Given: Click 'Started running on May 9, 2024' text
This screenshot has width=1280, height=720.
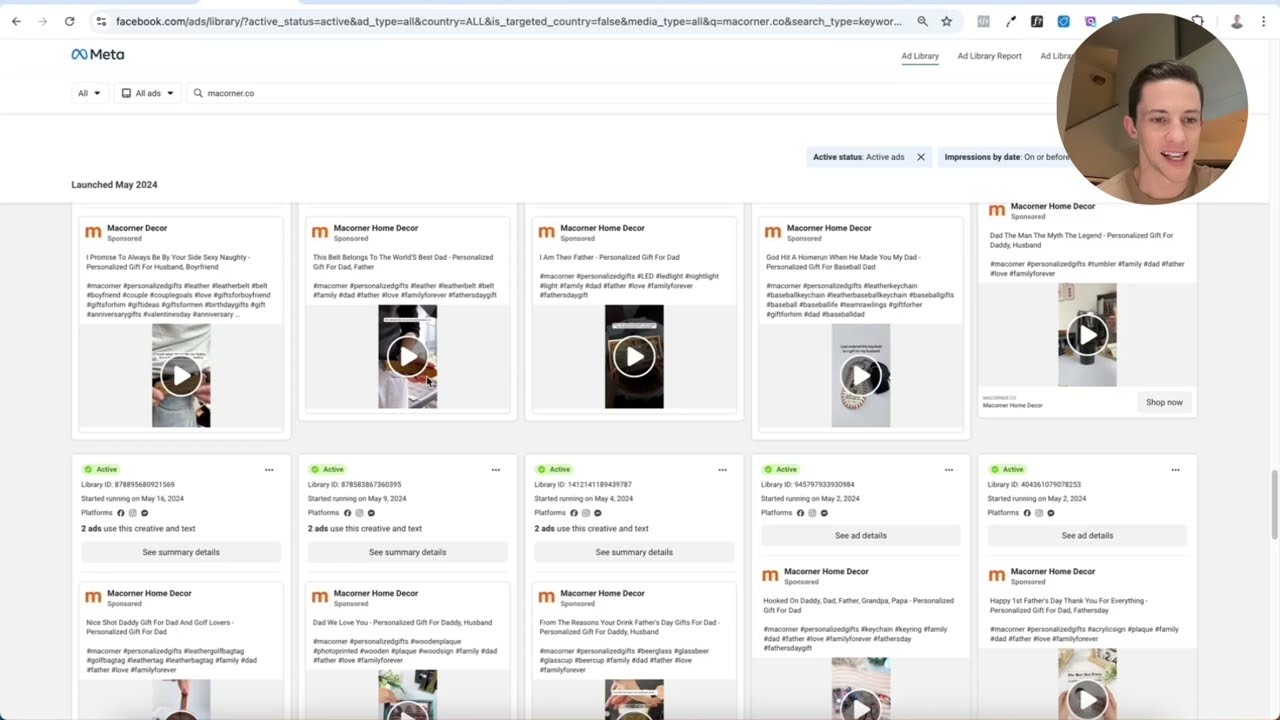Looking at the screenshot, I should (x=357, y=499).
